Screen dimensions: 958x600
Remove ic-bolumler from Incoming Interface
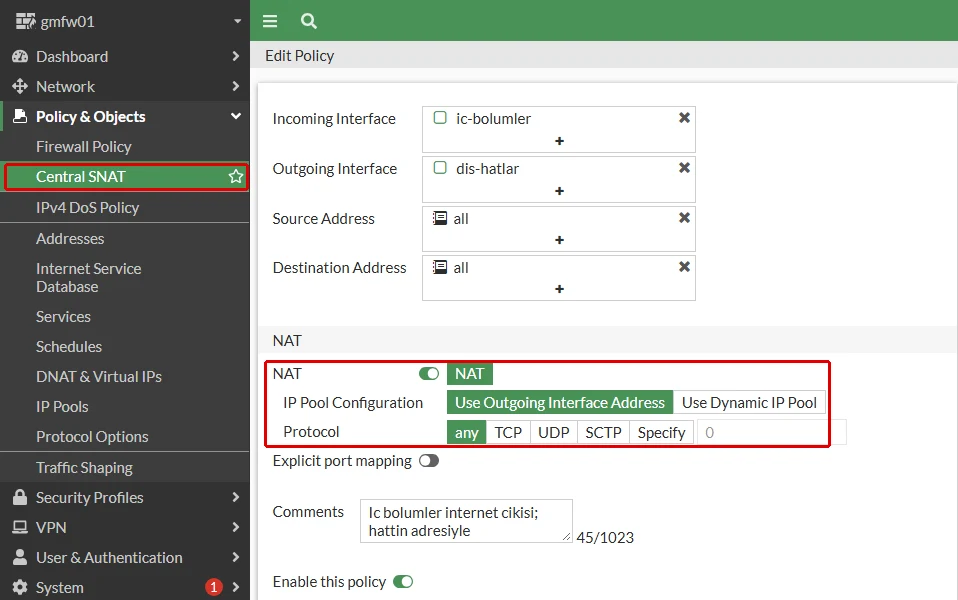(x=684, y=118)
